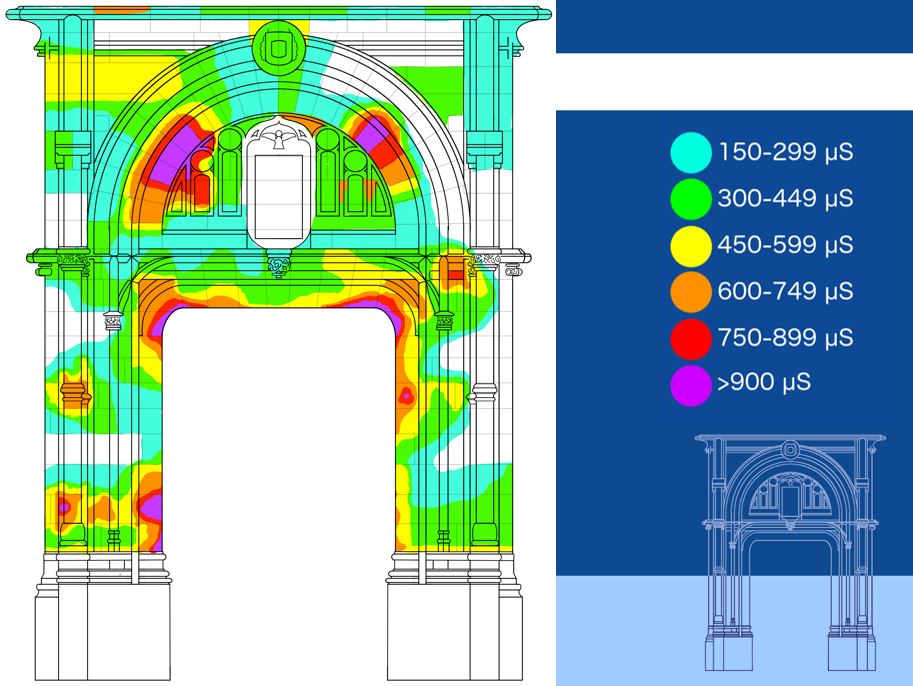Click the bird relief above the central plaque
Image resolution: width=913 pixels, height=686 pixels.
coord(279,139)
